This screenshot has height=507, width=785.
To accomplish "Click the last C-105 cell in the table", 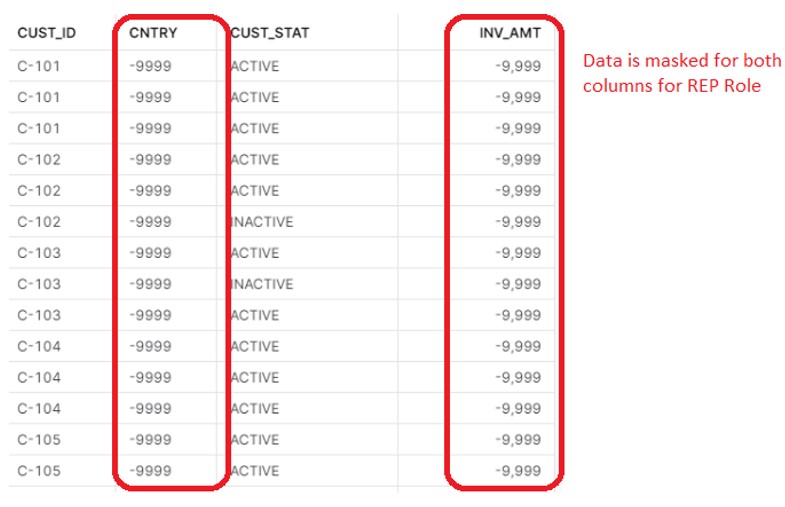I will [39, 470].
